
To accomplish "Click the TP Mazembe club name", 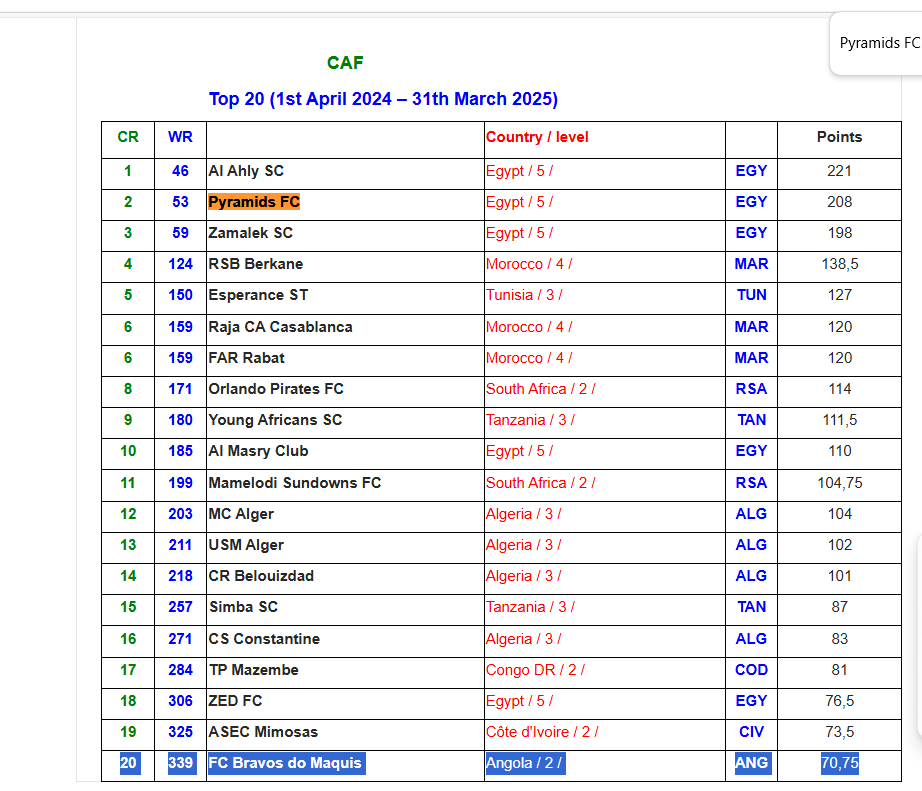I will tap(253, 670).
